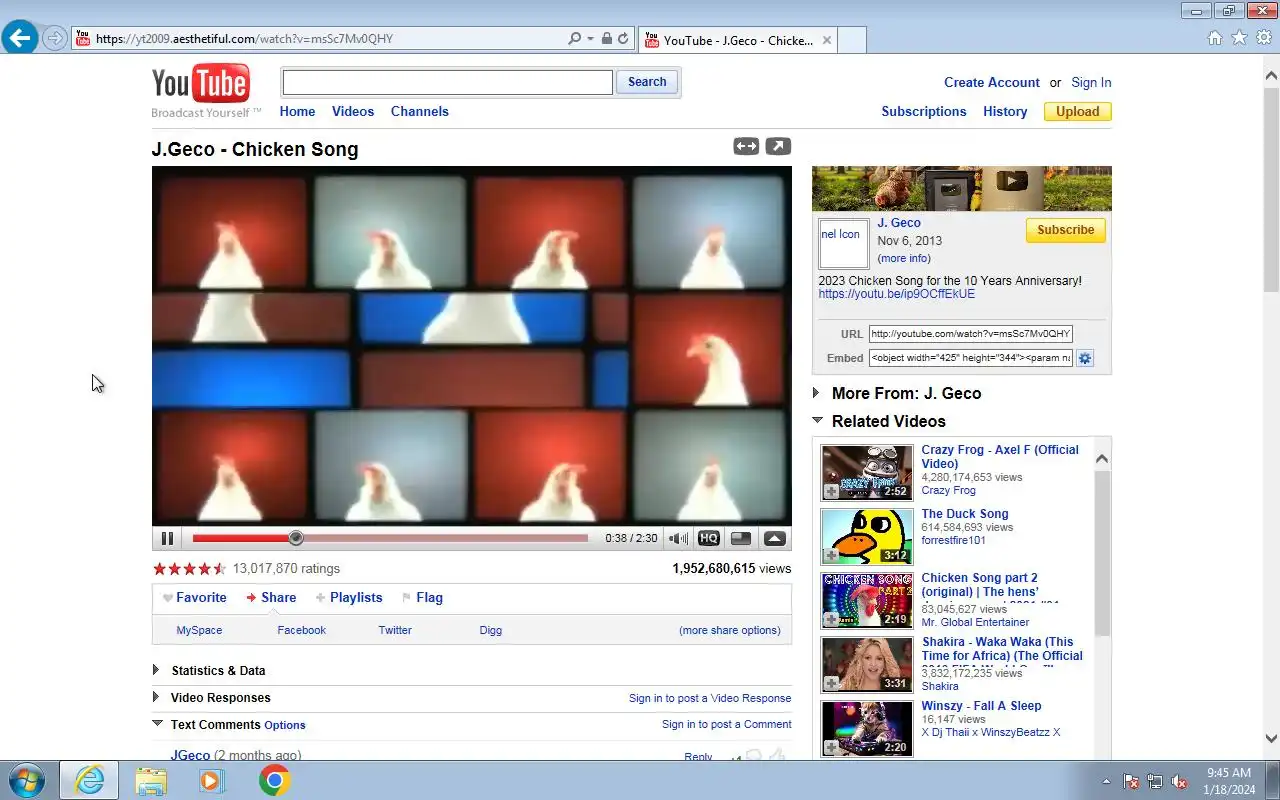Show hidden system tray icons

point(1106,781)
